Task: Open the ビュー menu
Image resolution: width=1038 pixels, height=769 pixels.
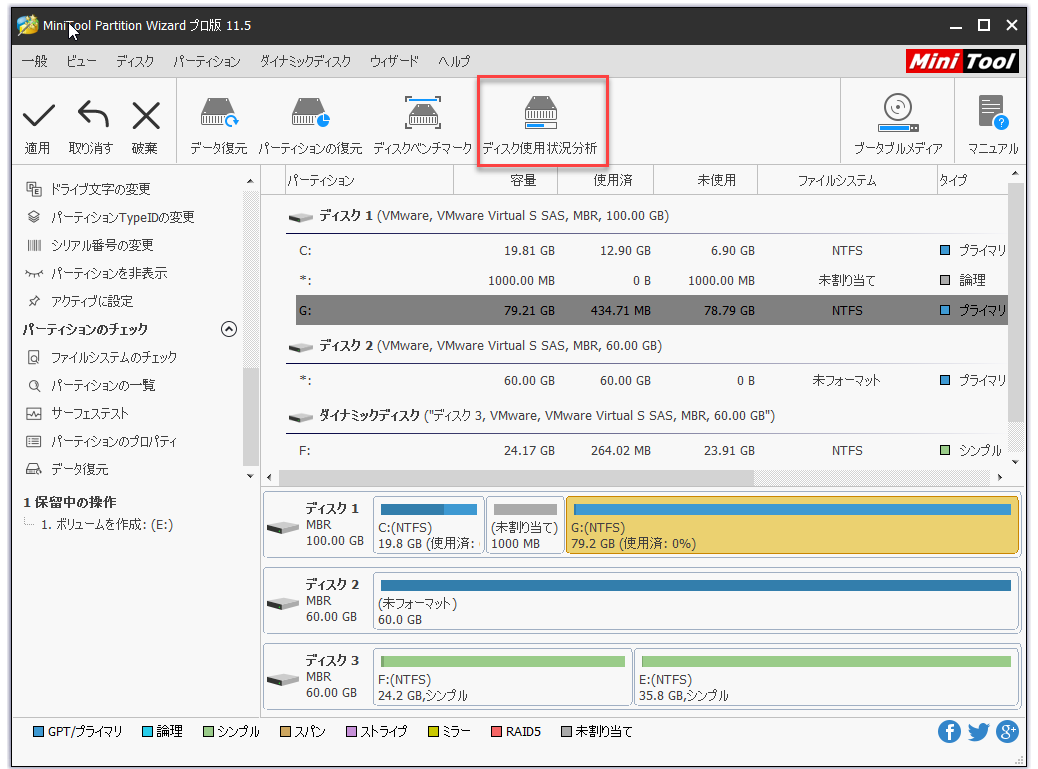Action: pyautogui.click(x=81, y=62)
